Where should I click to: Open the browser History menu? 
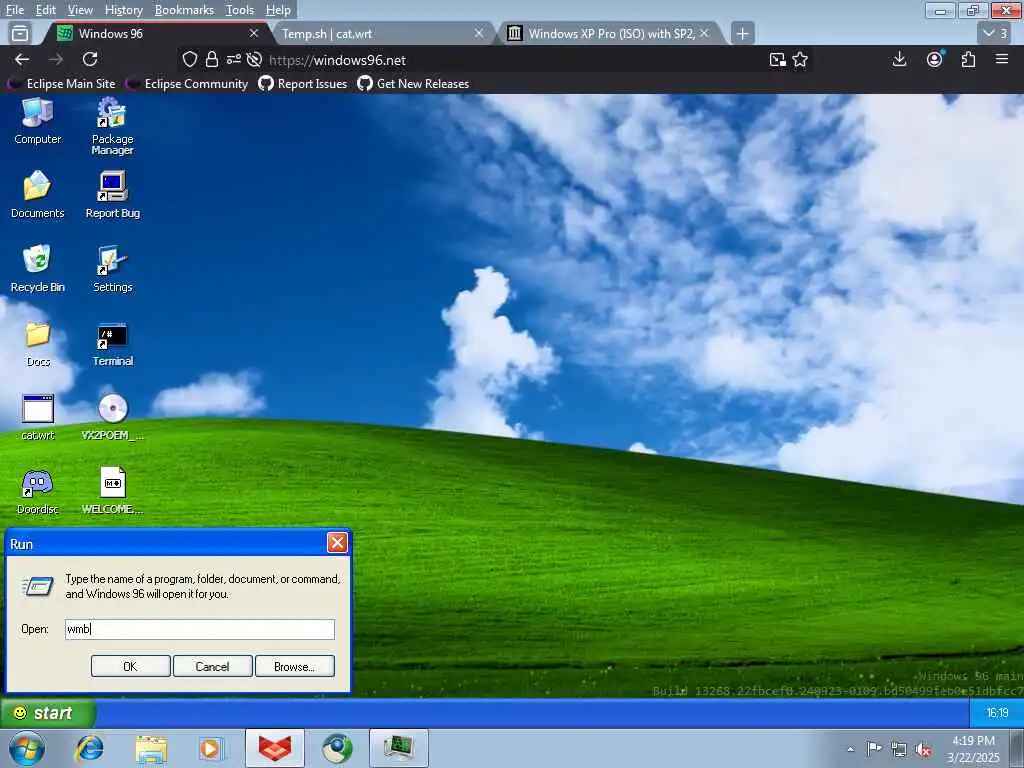[123, 10]
